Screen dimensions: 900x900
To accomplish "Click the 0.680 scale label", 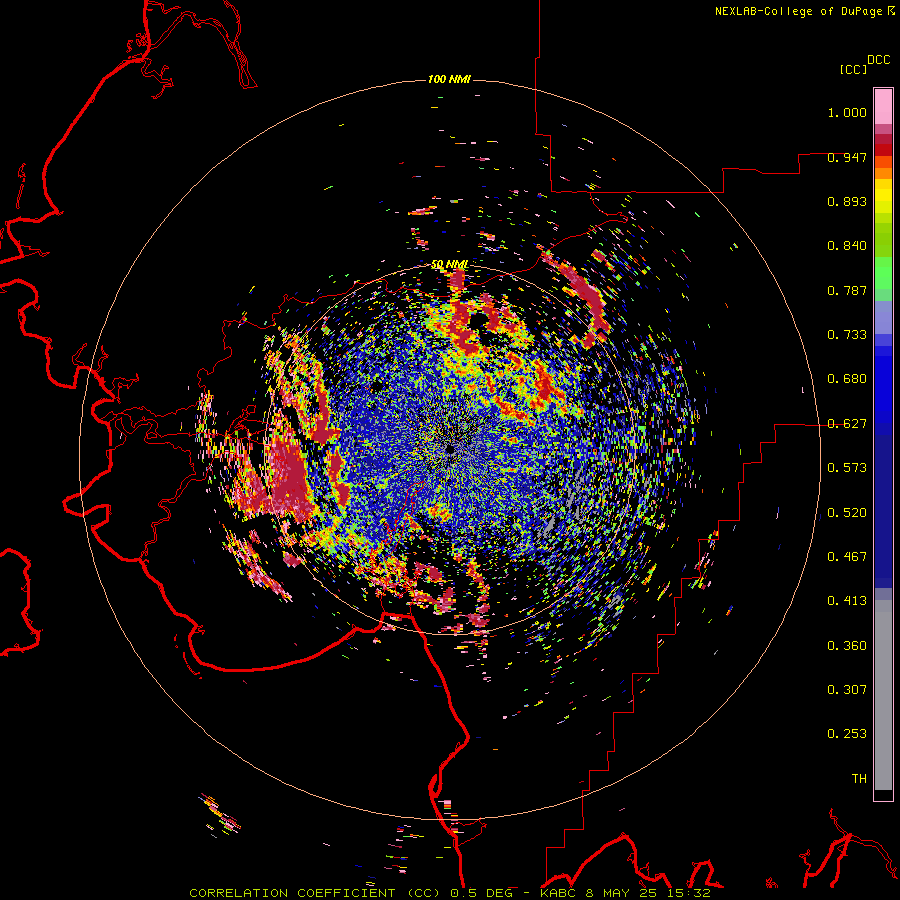I will 847,379.
